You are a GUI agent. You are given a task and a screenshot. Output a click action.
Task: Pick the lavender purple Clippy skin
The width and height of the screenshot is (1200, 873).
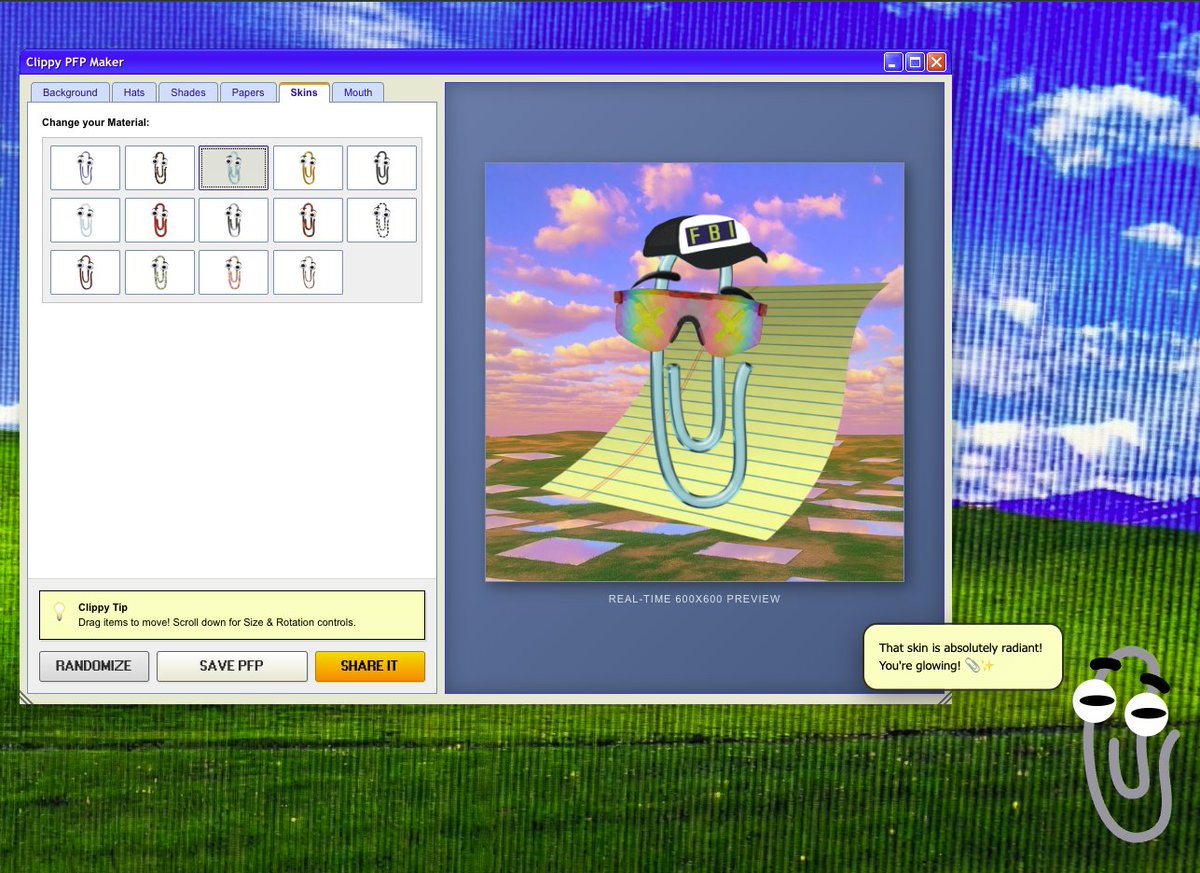pos(85,168)
